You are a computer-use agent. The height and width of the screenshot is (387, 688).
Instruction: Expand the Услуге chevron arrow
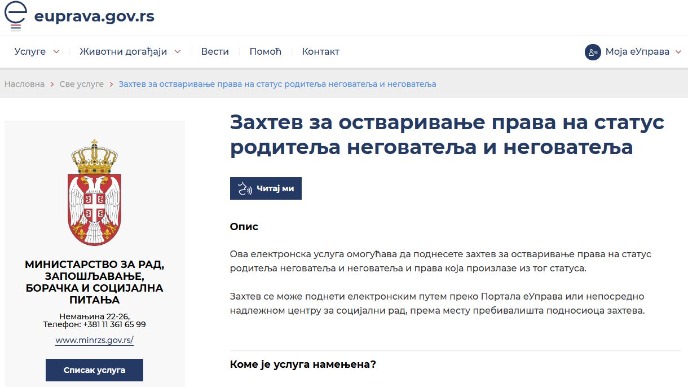tap(56, 52)
